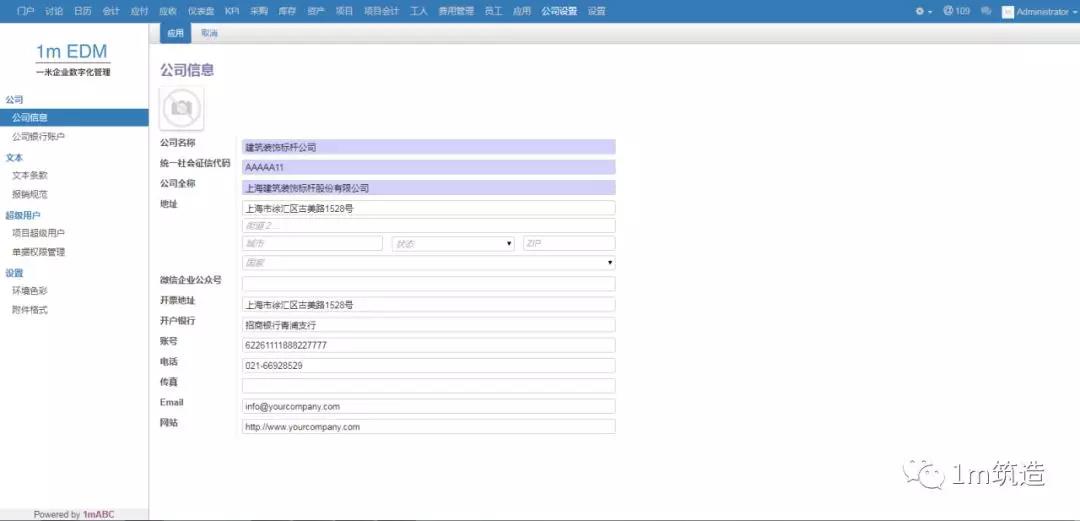The height and width of the screenshot is (521, 1080).
Task: Click the chat conversations bubble icon
Action: pos(987,11)
